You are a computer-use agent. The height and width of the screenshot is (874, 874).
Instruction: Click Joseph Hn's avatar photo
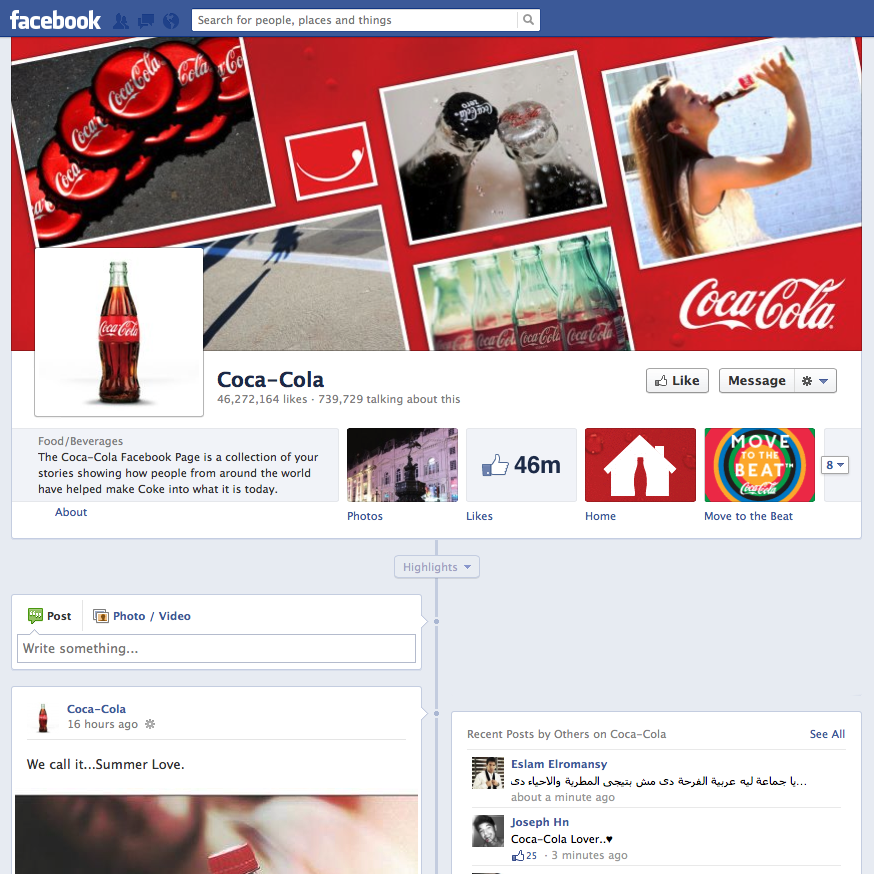click(x=488, y=831)
